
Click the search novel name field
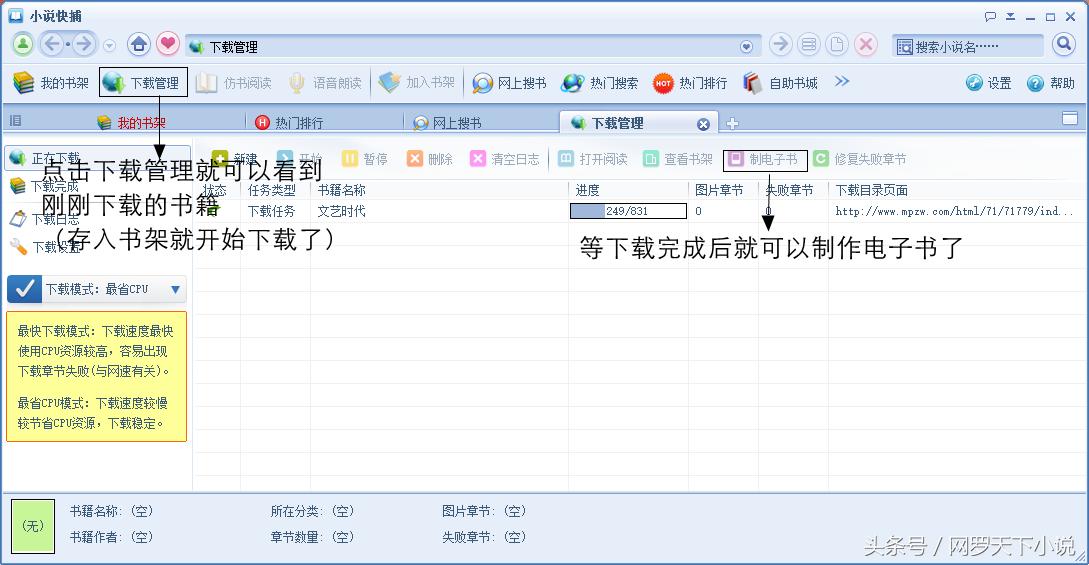pos(967,47)
